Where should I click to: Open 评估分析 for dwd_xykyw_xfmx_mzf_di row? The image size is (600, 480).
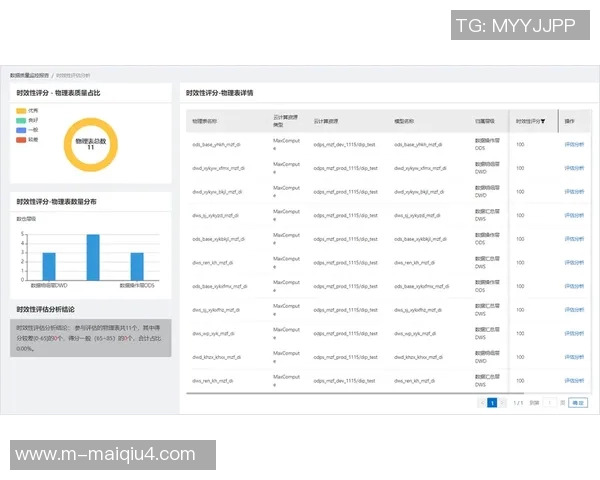[x=575, y=168]
